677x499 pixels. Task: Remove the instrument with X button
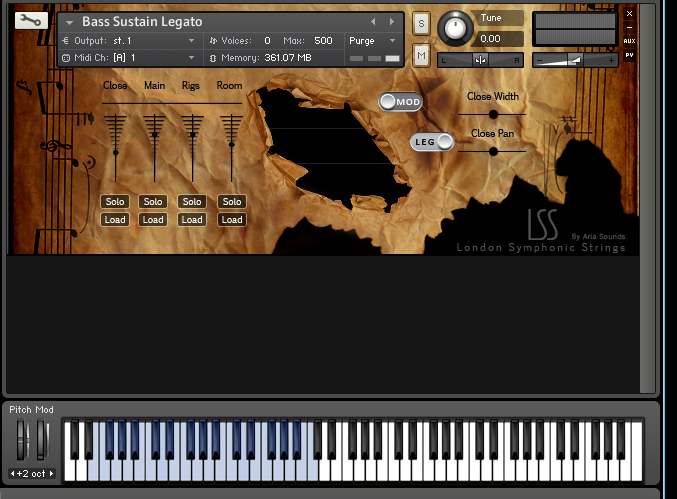[630, 13]
